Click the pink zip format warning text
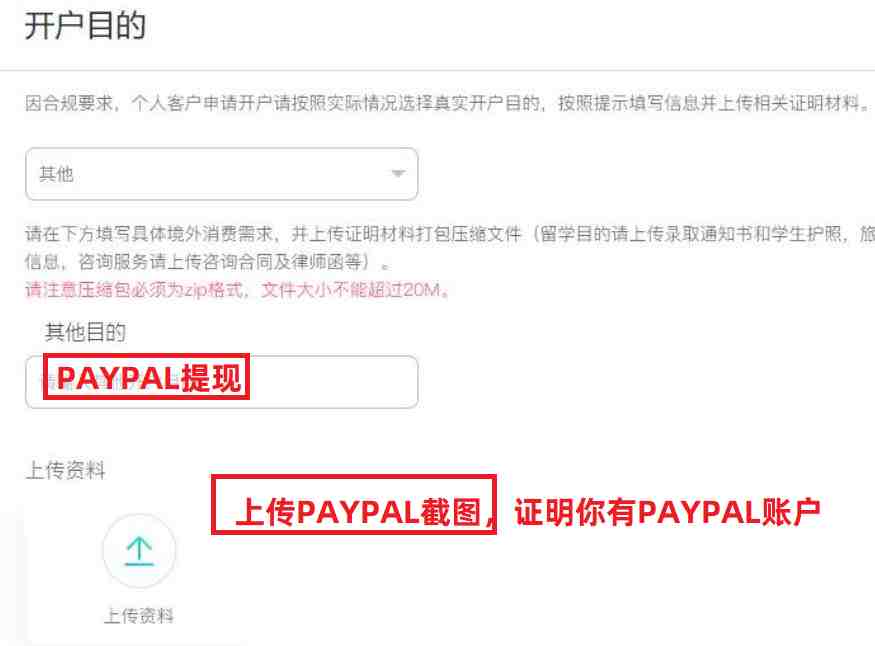 [237, 290]
